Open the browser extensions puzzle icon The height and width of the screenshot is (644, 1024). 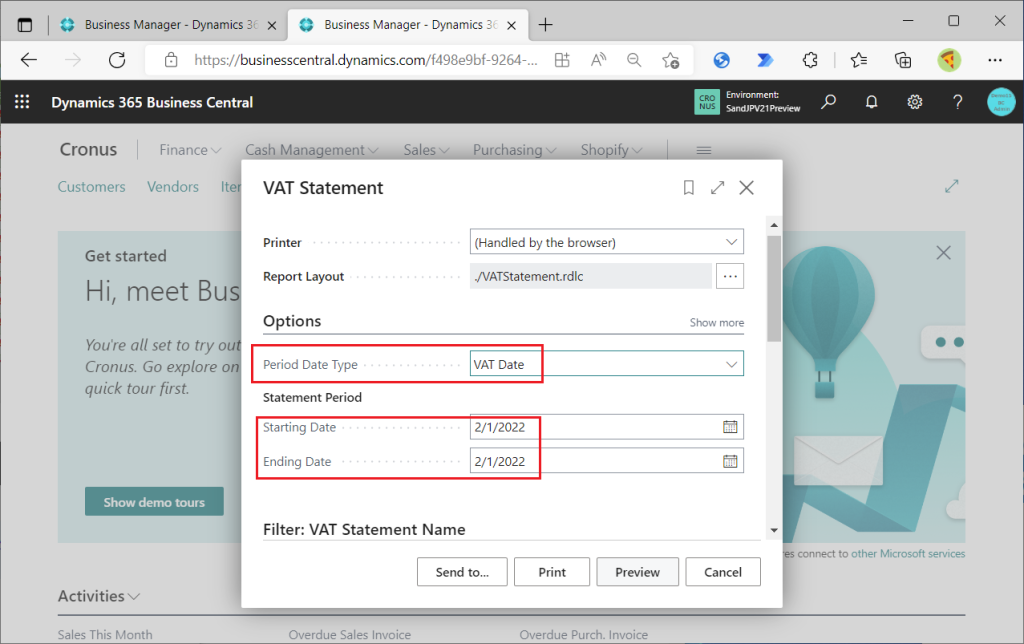click(810, 60)
